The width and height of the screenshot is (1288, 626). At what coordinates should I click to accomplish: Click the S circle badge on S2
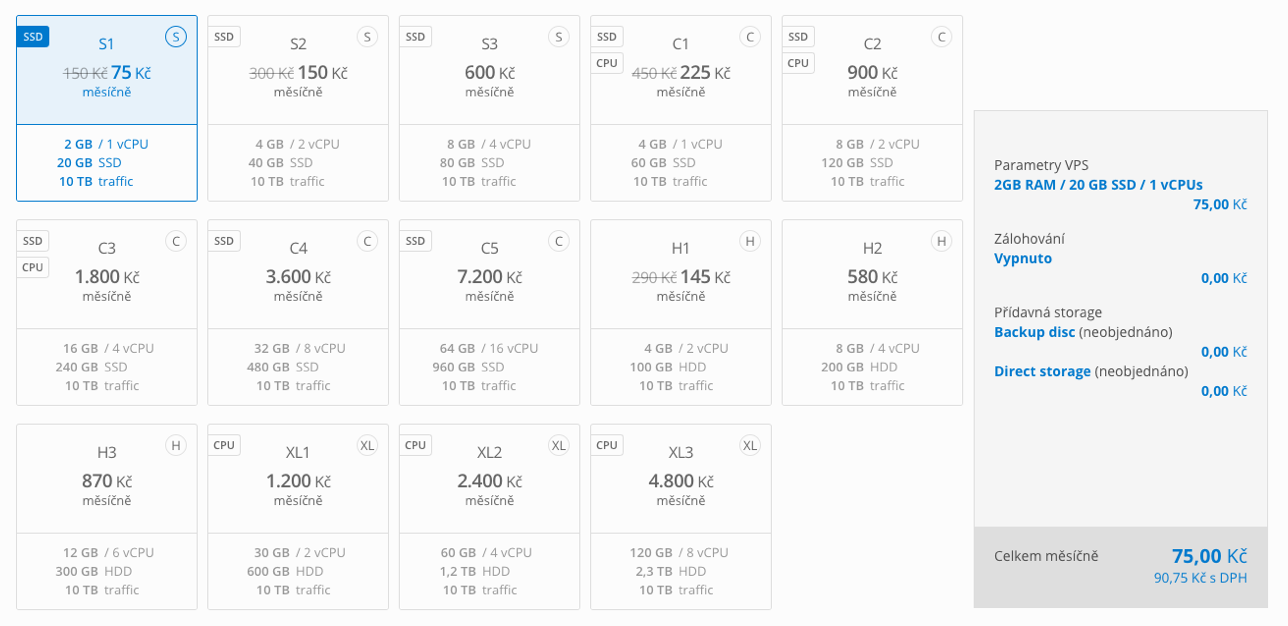pyautogui.click(x=368, y=37)
